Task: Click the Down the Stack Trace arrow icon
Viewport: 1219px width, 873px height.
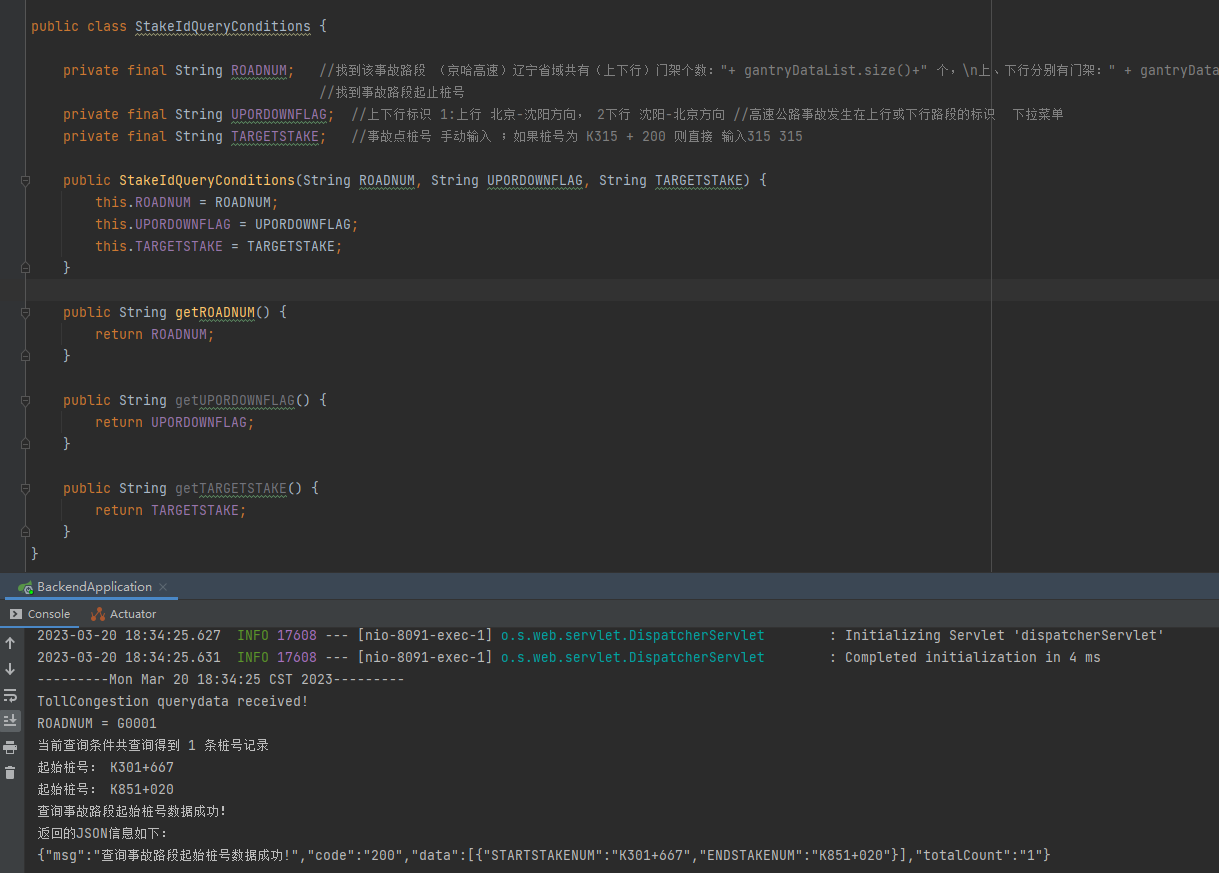Action: point(10,669)
